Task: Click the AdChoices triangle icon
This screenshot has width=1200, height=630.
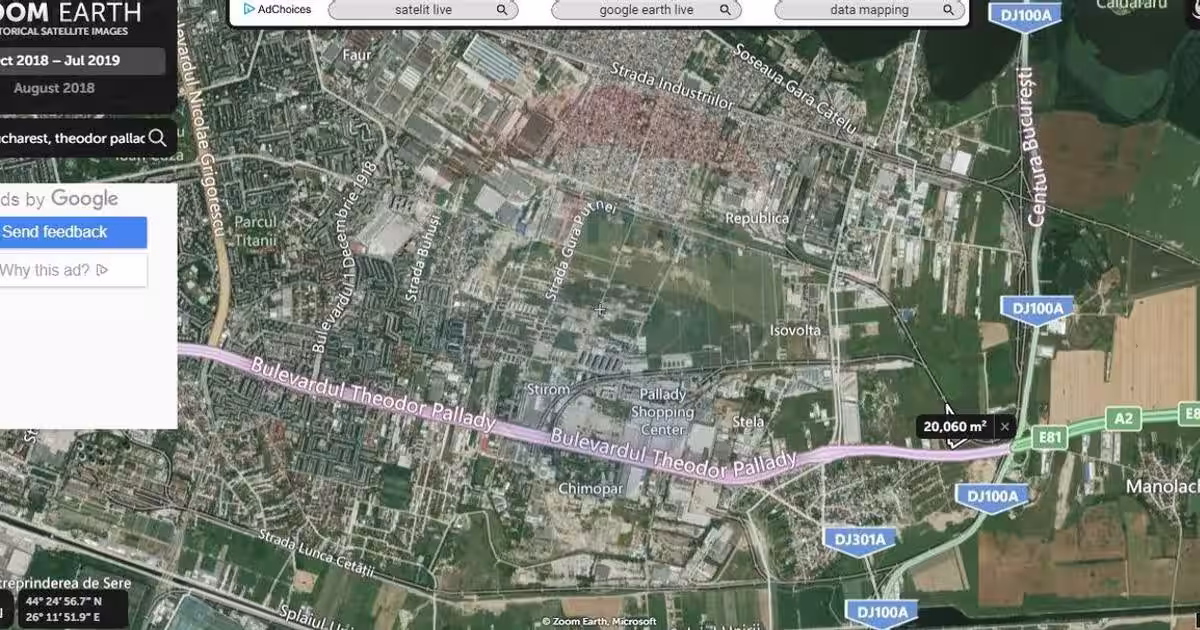Action: coord(249,10)
